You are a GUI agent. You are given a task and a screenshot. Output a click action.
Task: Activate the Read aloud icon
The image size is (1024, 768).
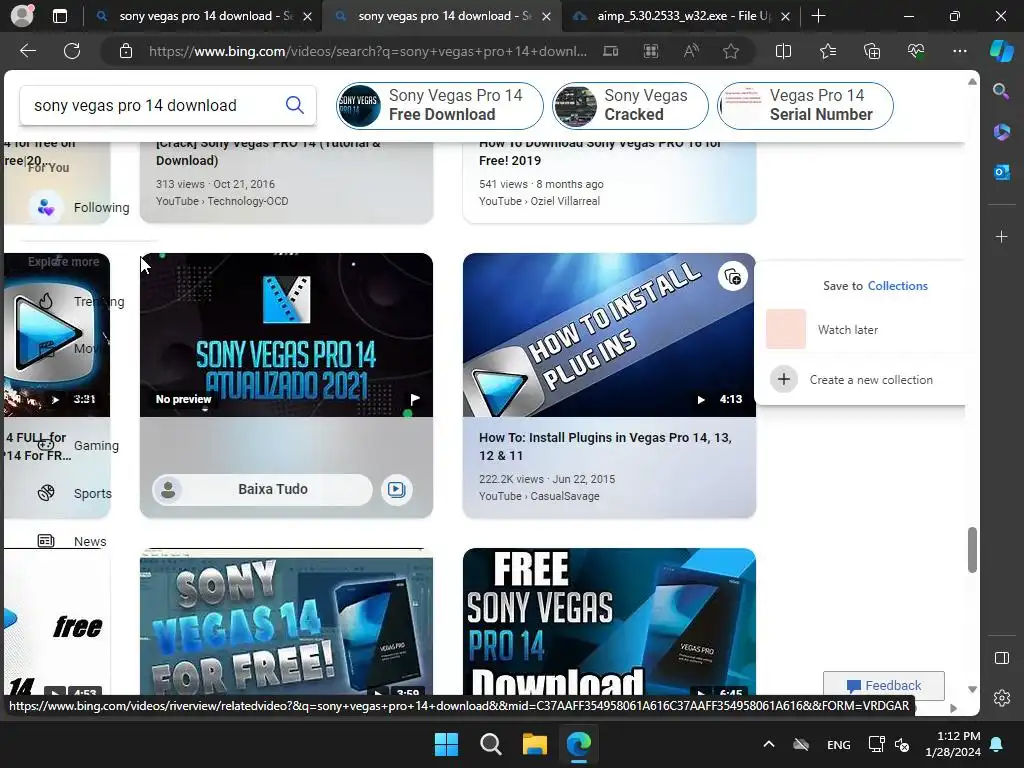point(691,51)
